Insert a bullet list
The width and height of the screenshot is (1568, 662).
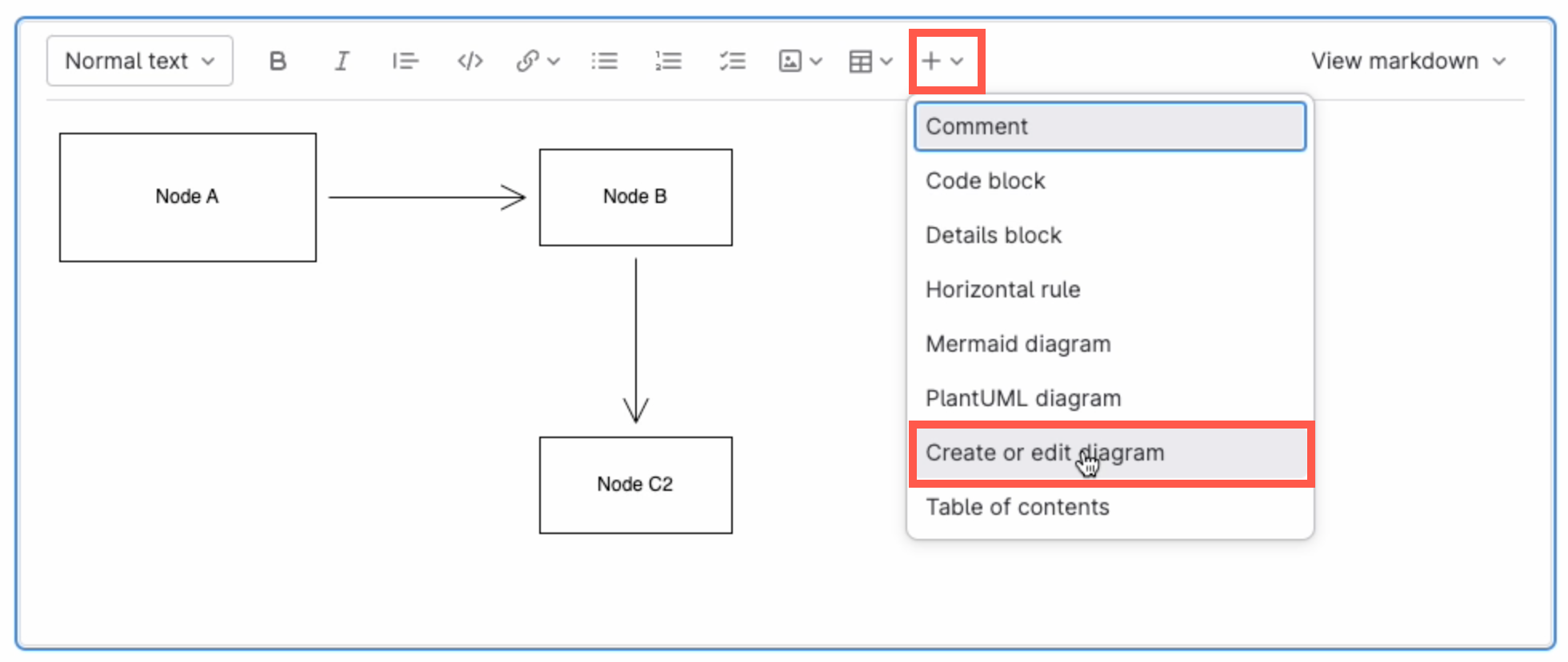click(x=605, y=60)
